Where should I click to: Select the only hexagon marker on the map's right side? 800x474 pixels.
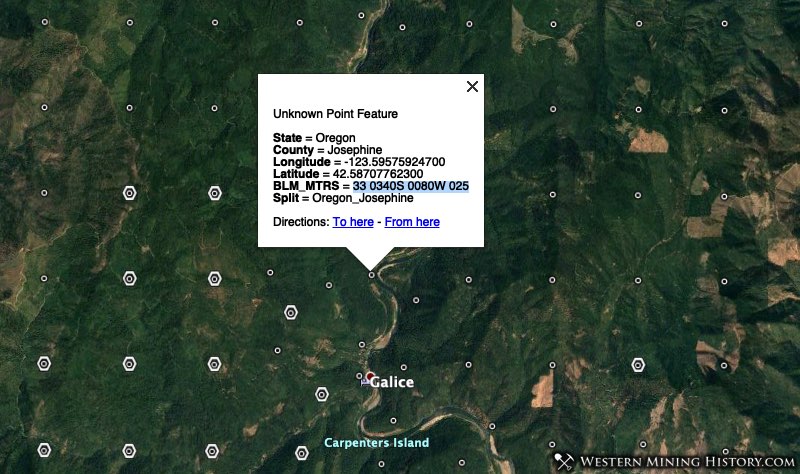(638, 365)
